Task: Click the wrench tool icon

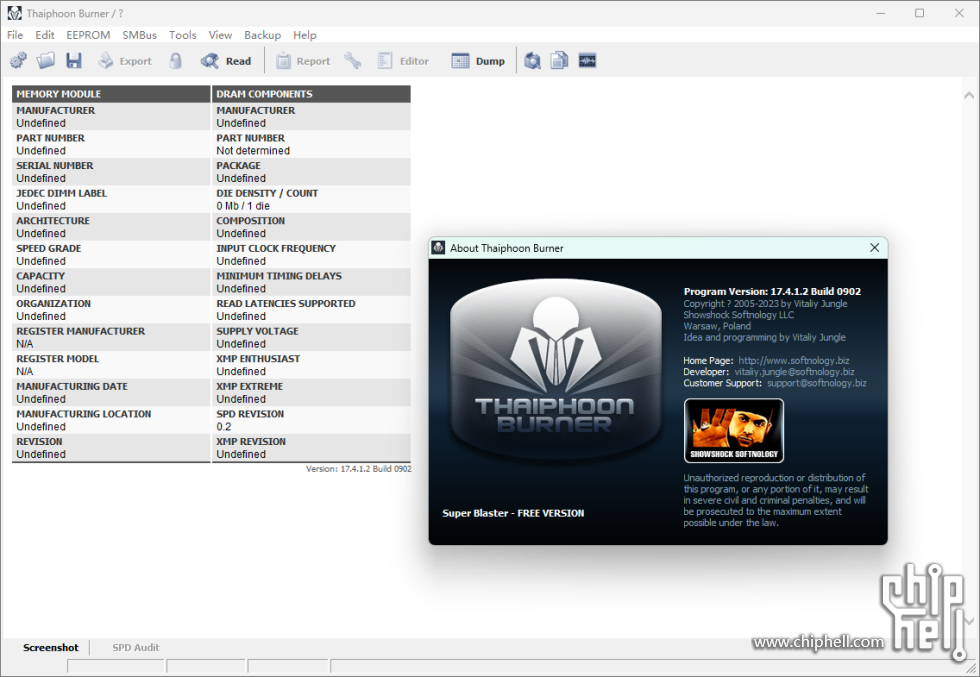Action: coord(352,61)
